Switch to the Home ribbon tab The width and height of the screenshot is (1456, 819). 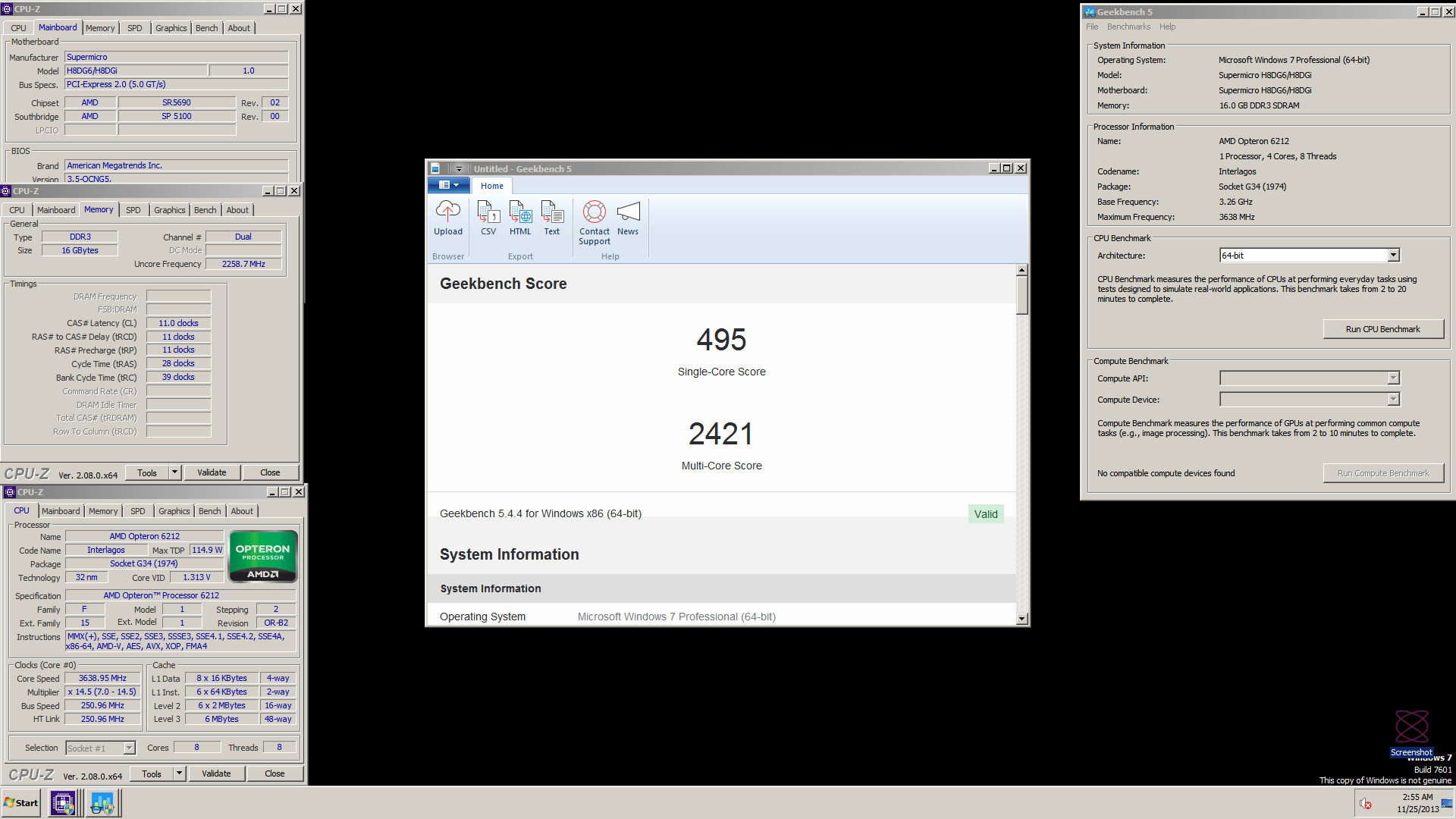[491, 186]
